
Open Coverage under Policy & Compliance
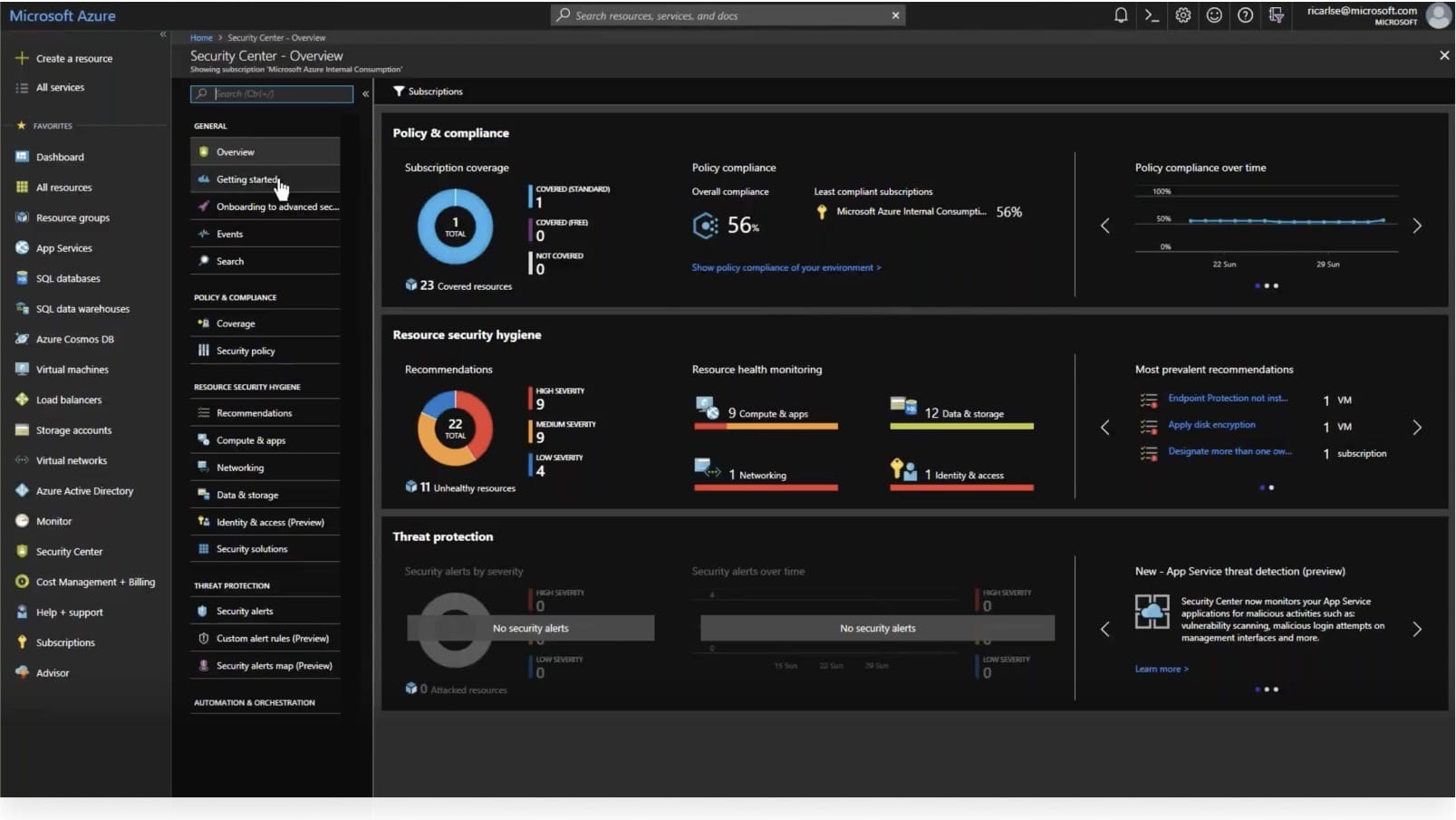coord(265,323)
